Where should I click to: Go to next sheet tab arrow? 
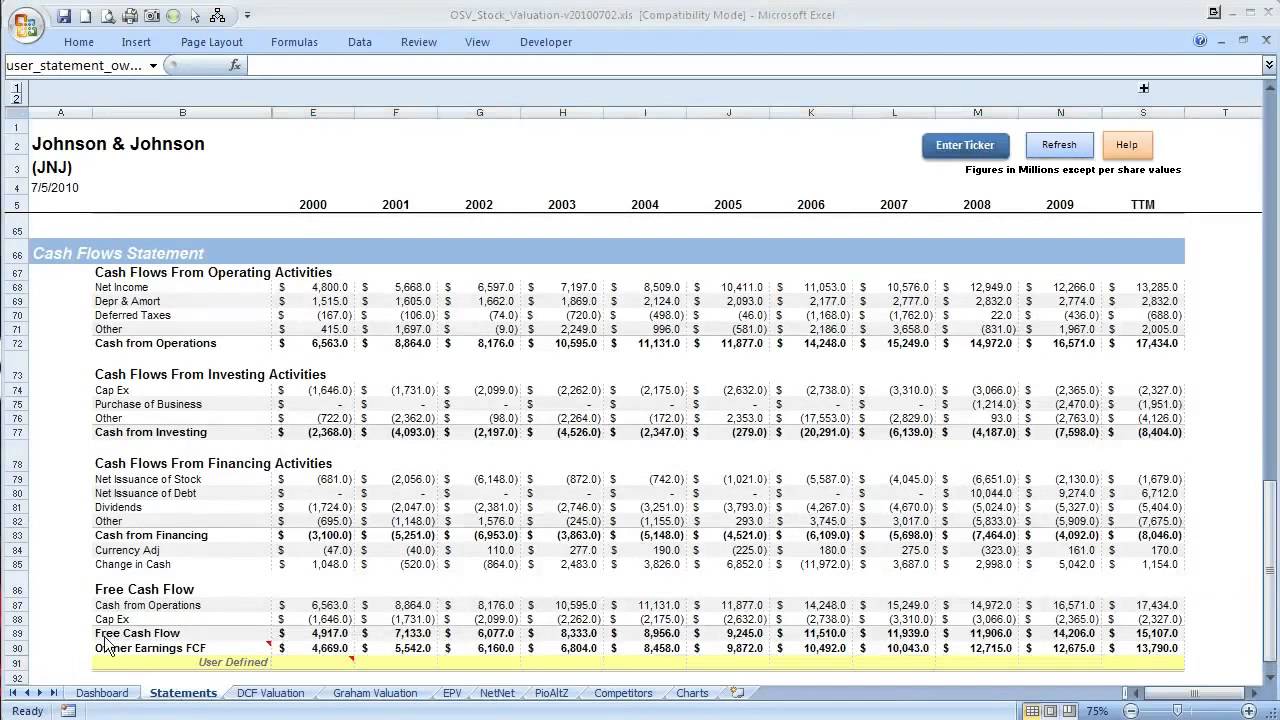pyautogui.click(x=40, y=693)
